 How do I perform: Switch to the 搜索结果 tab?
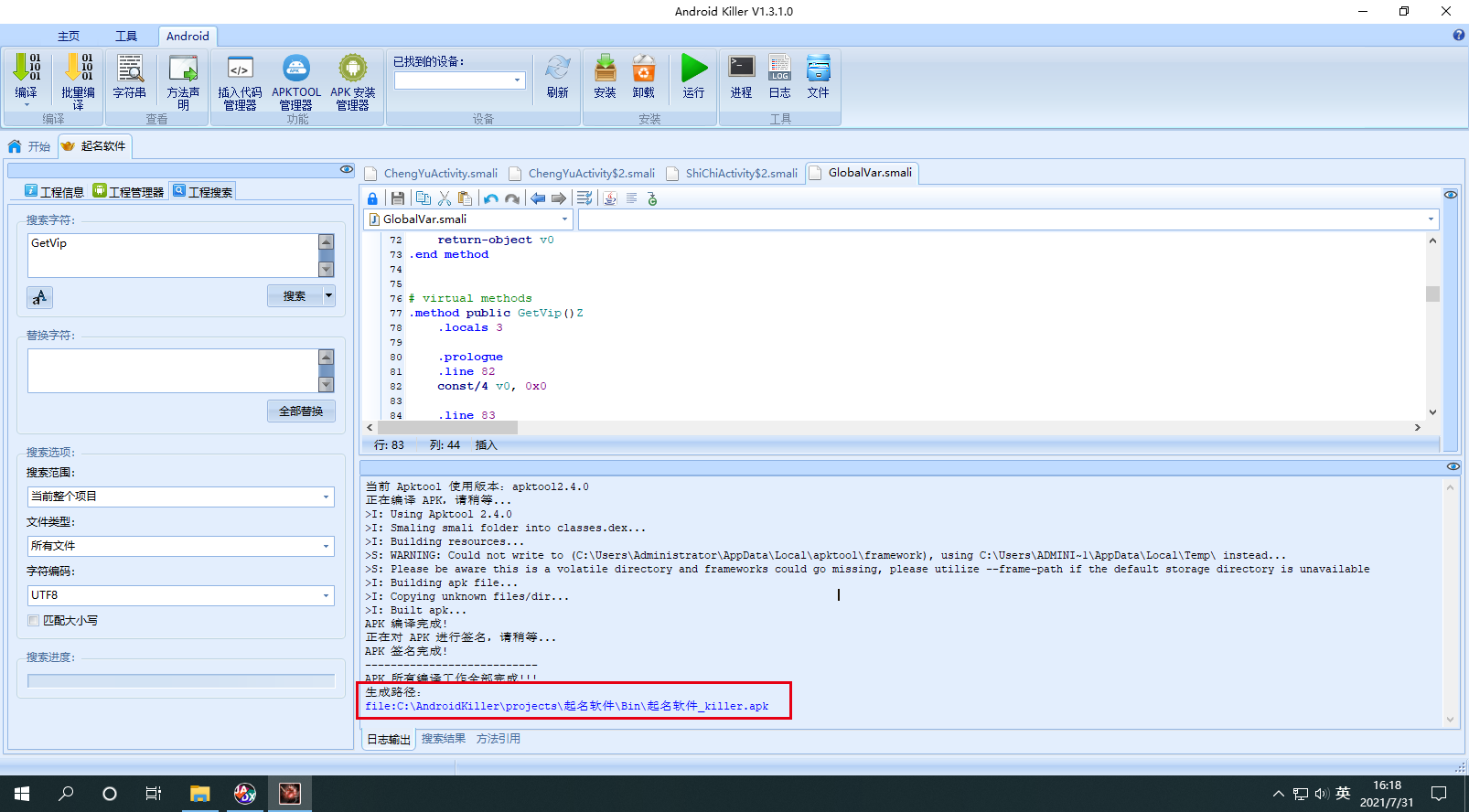point(444,739)
